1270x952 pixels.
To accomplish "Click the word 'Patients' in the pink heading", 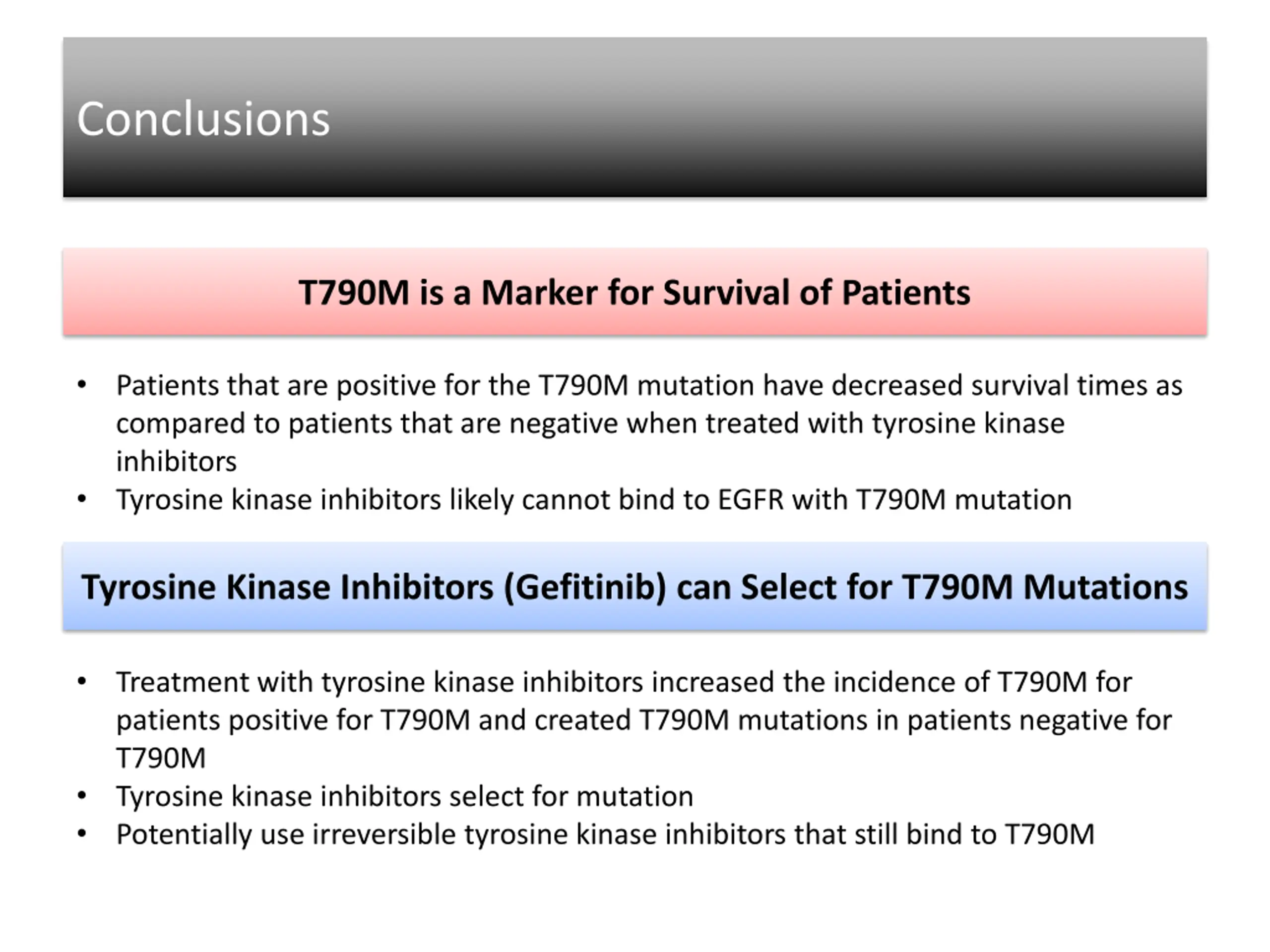I will 906,293.
